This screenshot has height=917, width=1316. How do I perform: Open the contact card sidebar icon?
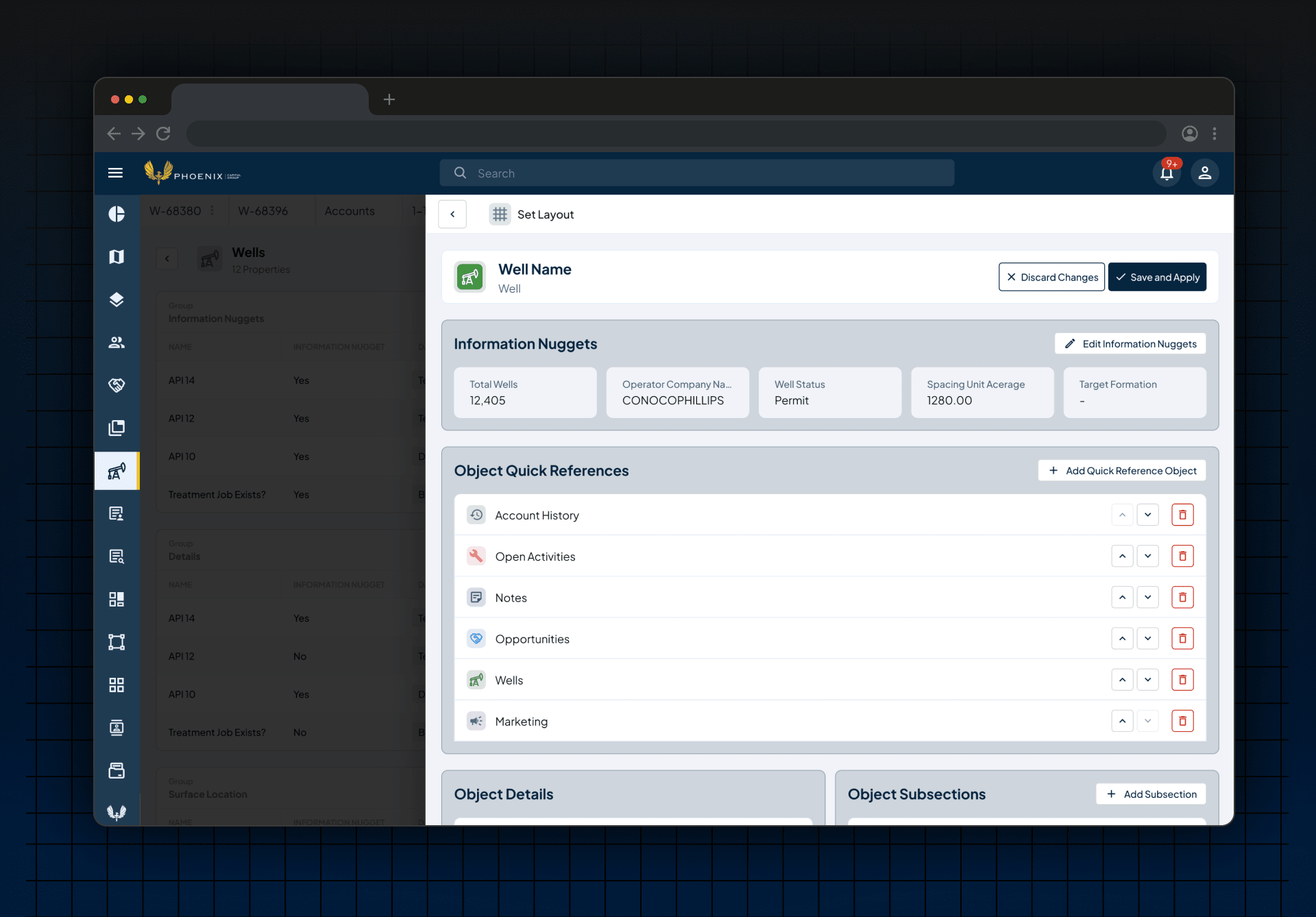point(117,728)
